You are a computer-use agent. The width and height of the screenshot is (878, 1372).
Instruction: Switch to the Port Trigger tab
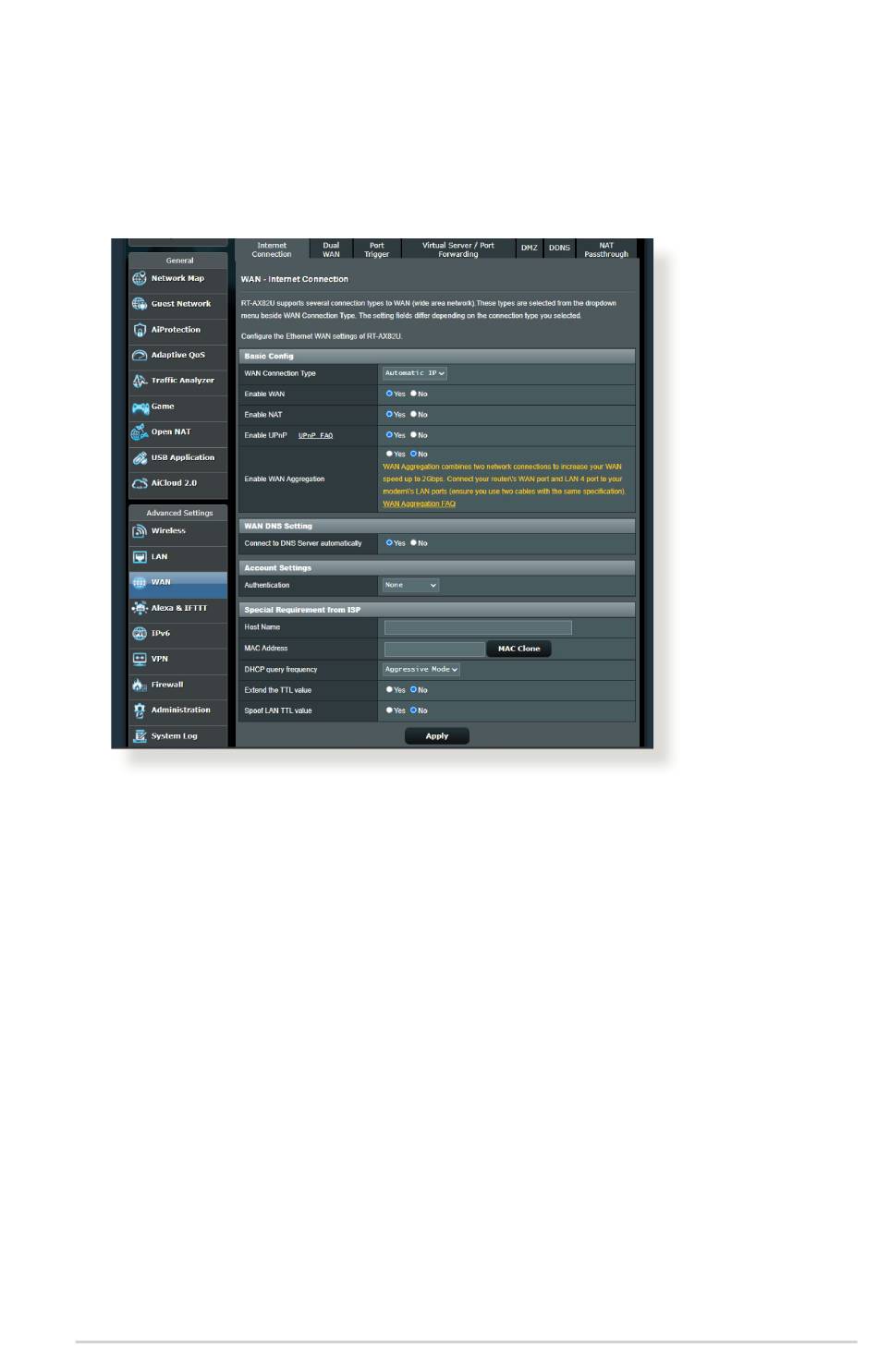pos(377,249)
